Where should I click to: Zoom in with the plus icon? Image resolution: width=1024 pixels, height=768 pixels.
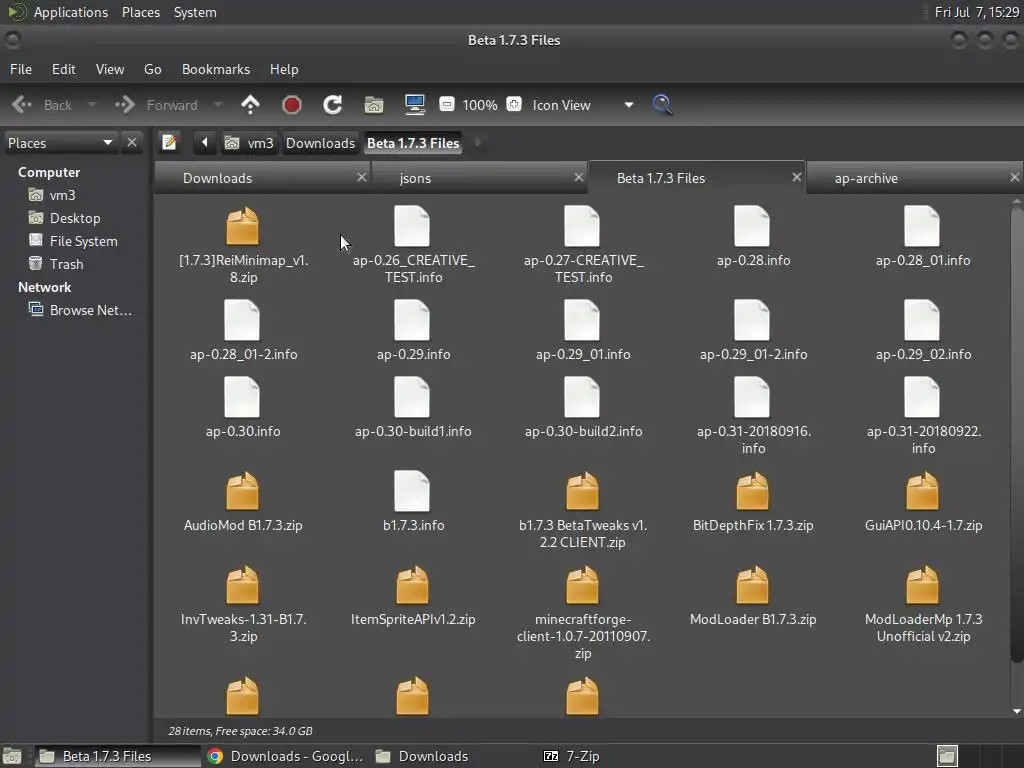514,104
